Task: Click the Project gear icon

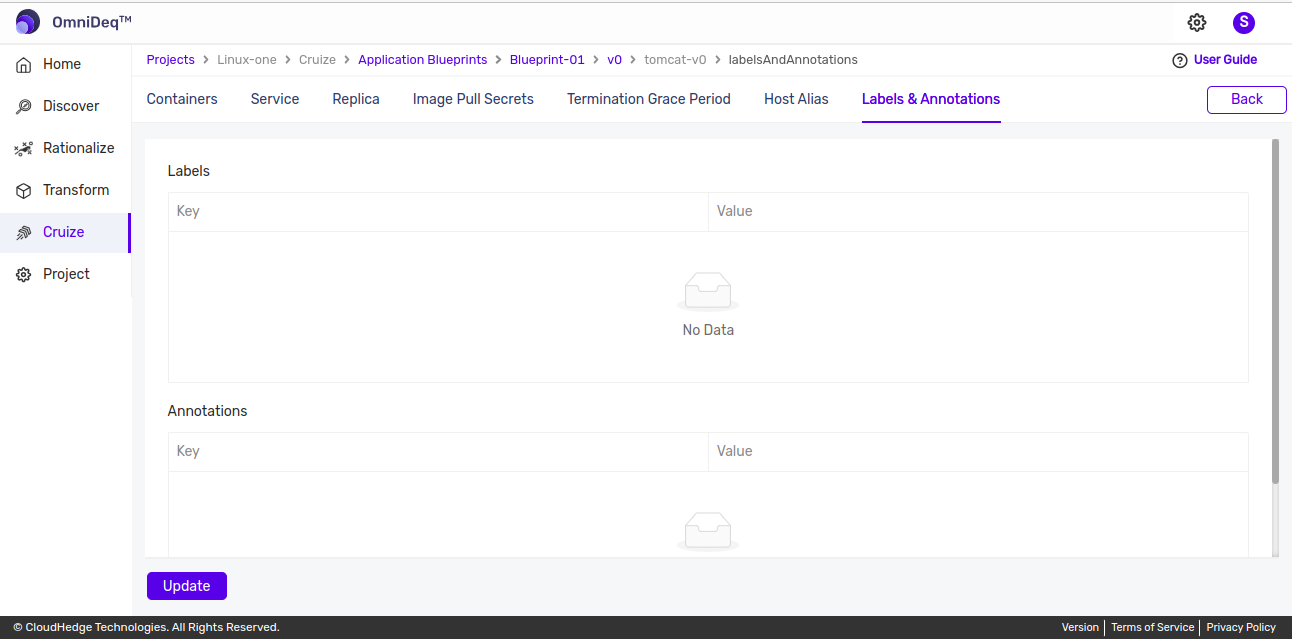Action: coord(24,275)
